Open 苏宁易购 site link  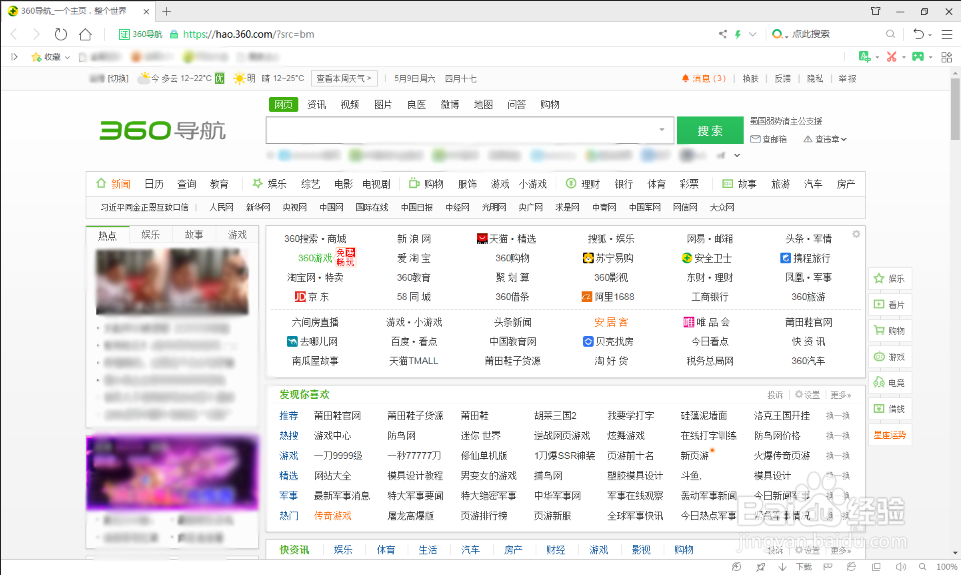point(608,258)
